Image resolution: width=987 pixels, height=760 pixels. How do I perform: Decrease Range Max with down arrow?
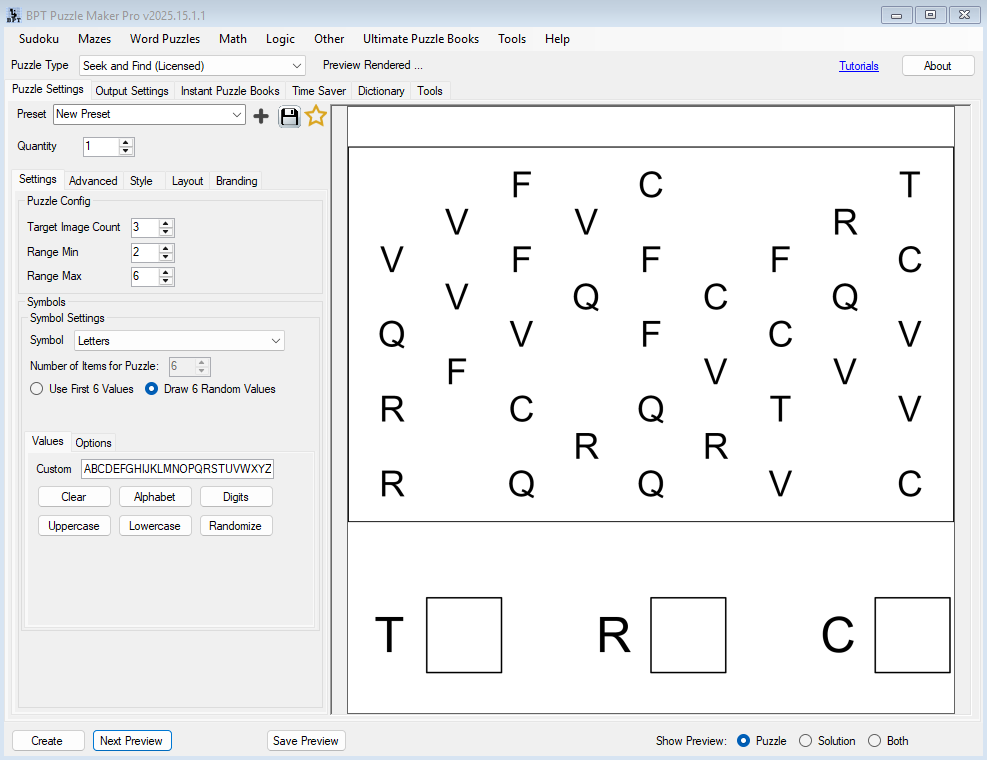tap(166, 281)
